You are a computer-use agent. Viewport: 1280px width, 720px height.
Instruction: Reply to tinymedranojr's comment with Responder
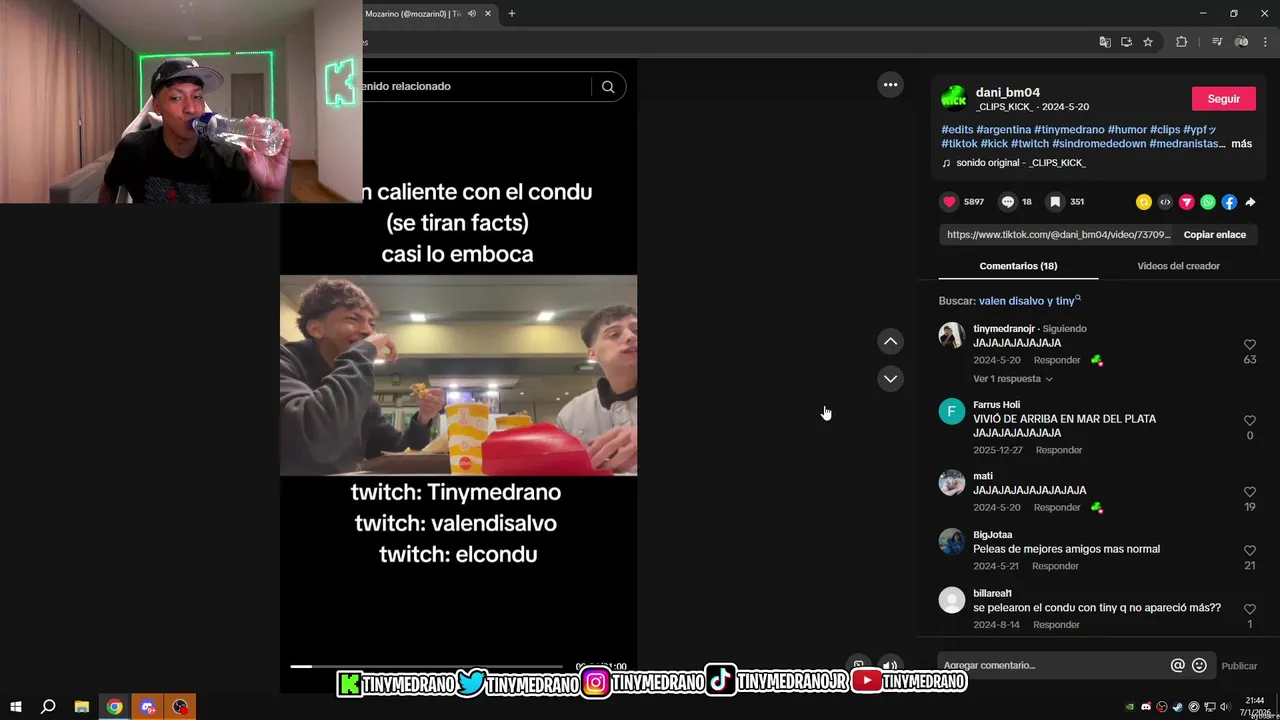(x=1057, y=360)
